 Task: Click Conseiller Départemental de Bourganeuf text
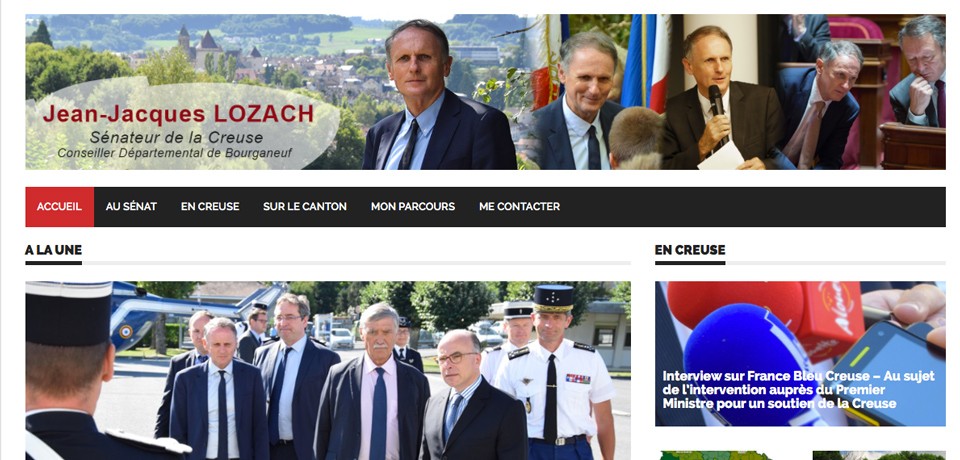tap(174, 153)
